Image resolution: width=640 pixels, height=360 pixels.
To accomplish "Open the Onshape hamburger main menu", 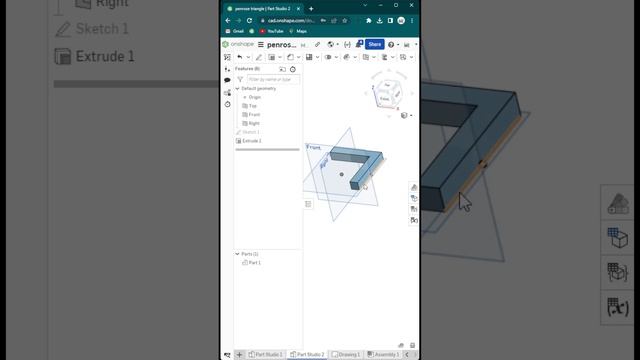I will (x=261, y=44).
